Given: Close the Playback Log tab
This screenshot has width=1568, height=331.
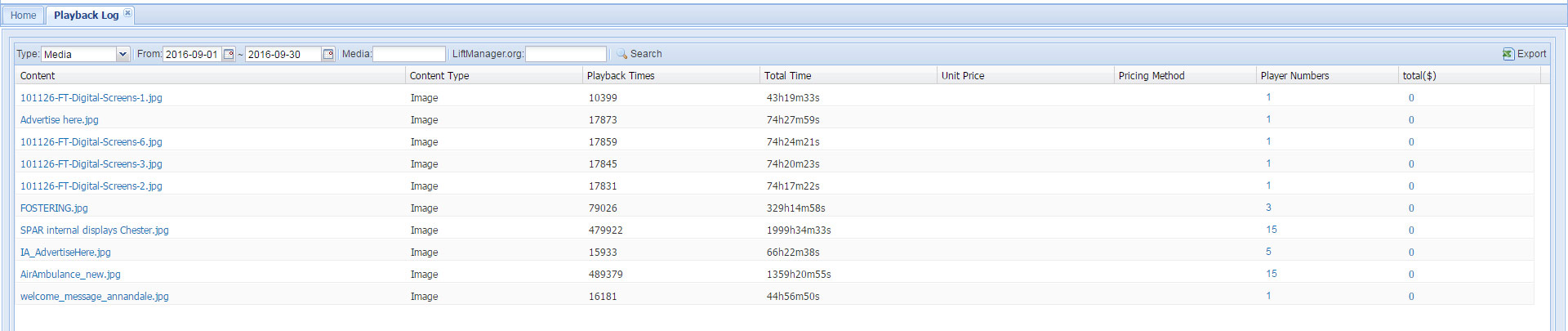Looking at the screenshot, I should point(127,13).
